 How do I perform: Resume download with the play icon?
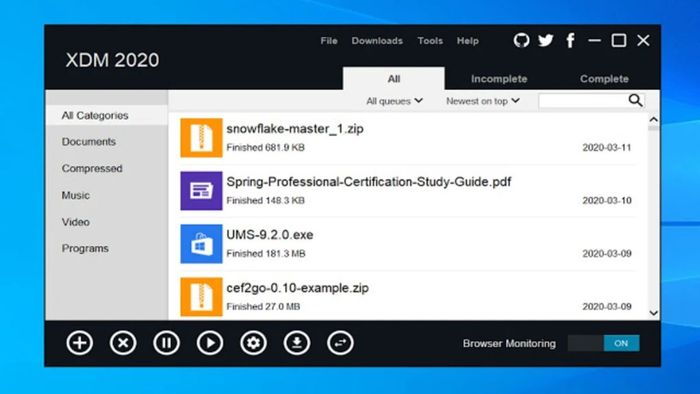pyautogui.click(x=210, y=343)
